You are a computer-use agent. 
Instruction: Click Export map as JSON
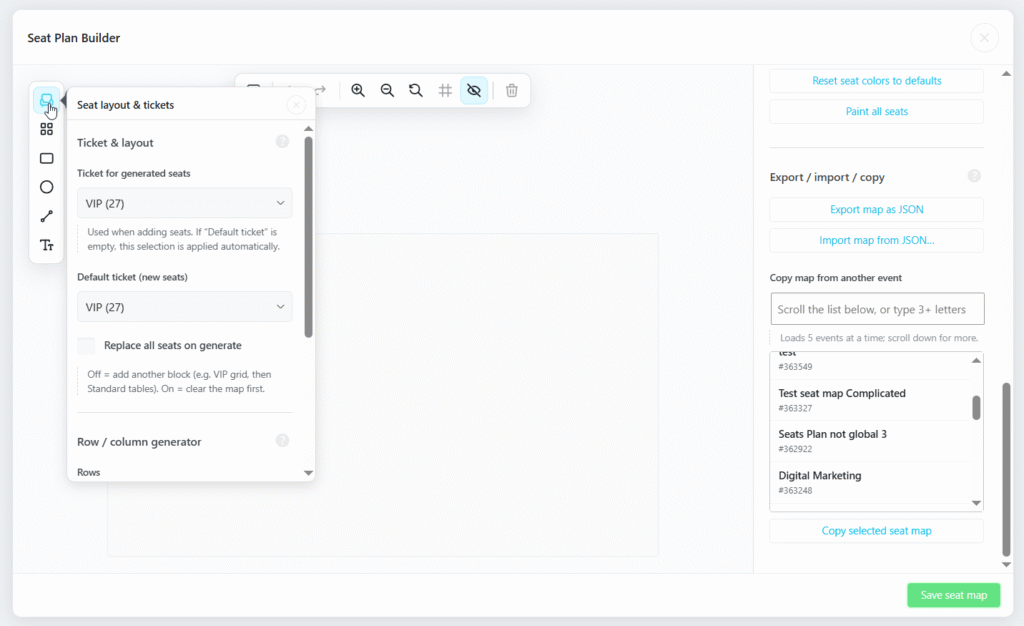(876, 210)
